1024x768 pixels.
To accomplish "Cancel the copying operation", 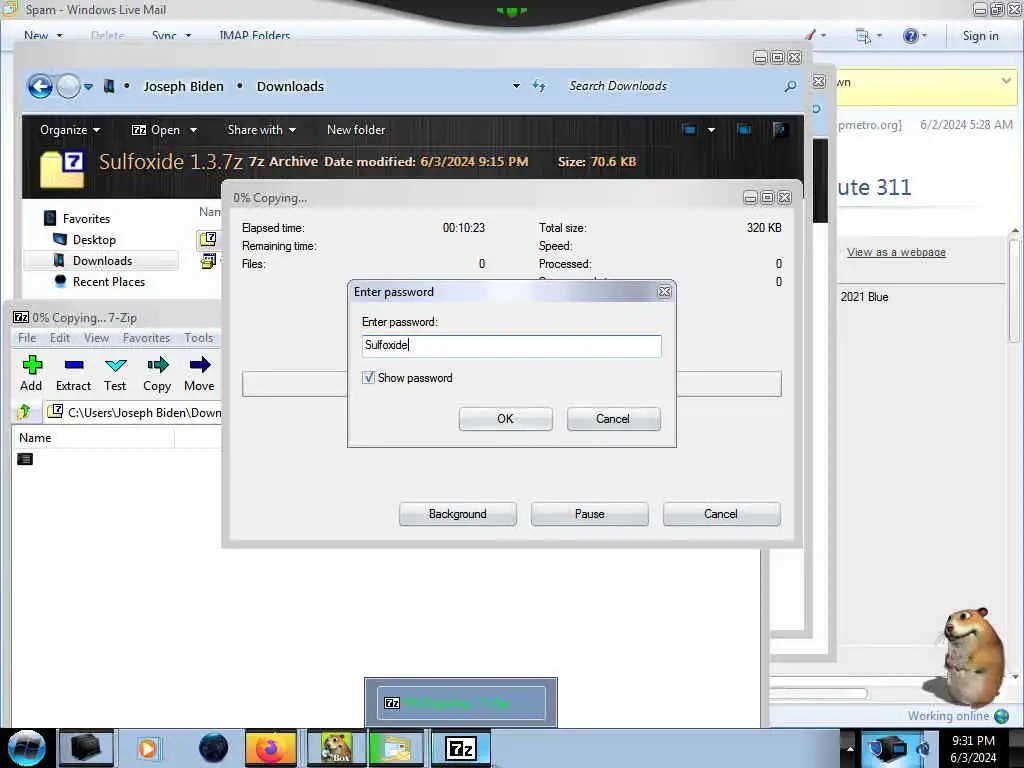I will [x=721, y=514].
